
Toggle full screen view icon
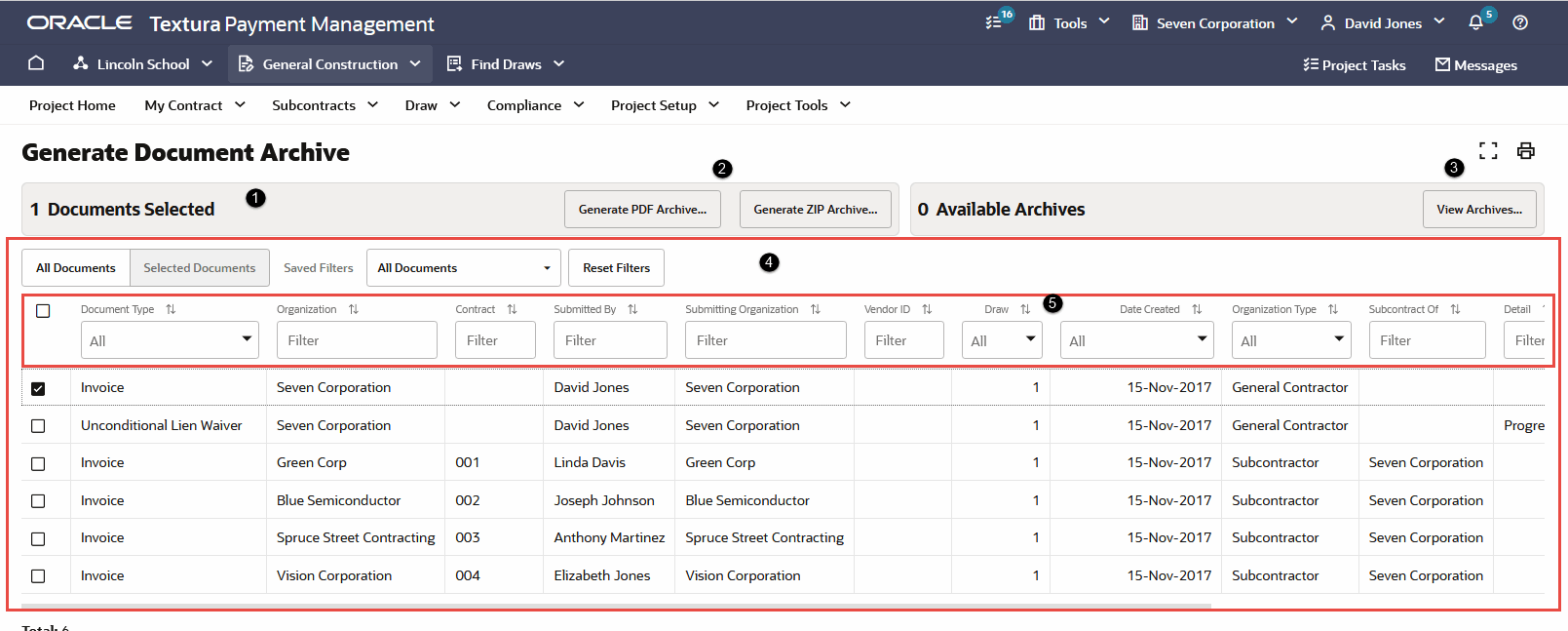pyautogui.click(x=1488, y=150)
